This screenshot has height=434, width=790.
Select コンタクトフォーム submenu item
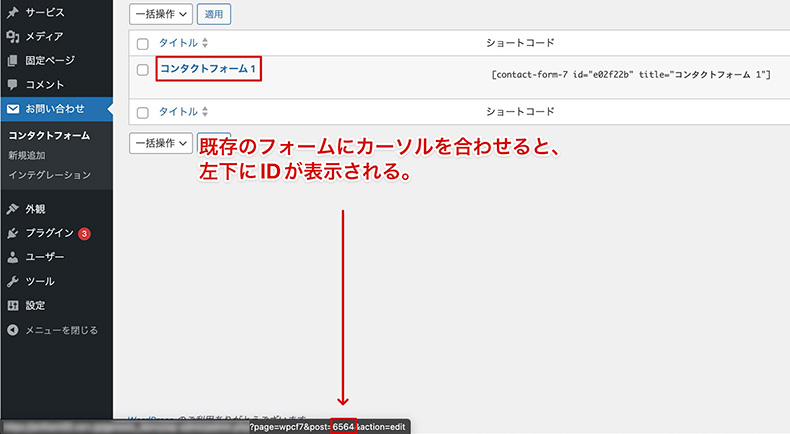click(49, 136)
